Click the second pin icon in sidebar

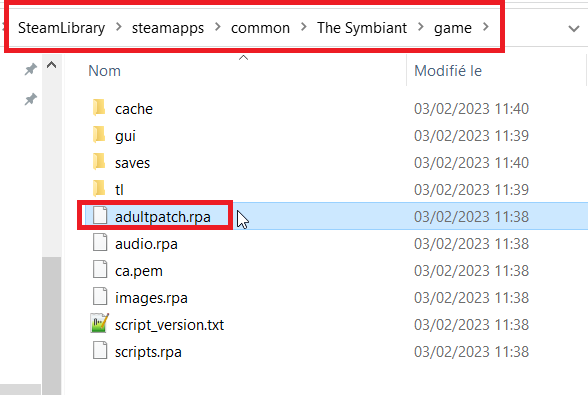point(31,99)
